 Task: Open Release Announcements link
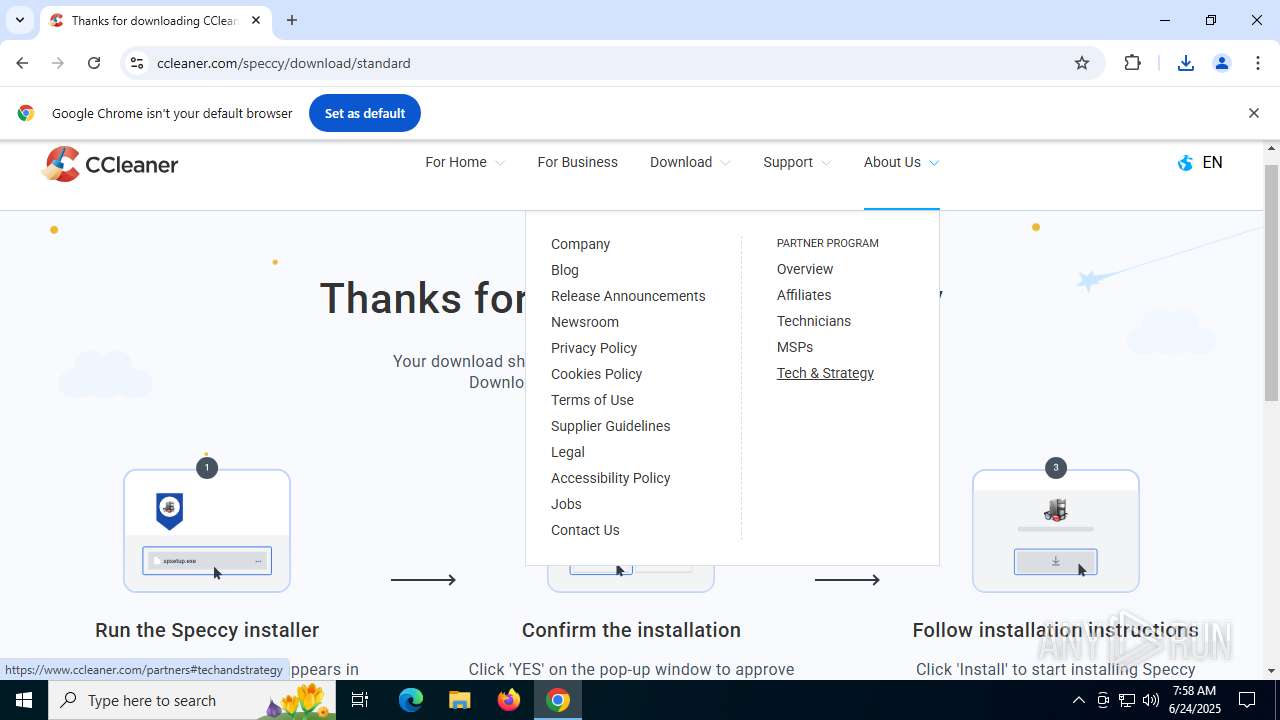[x=628, y=296]
